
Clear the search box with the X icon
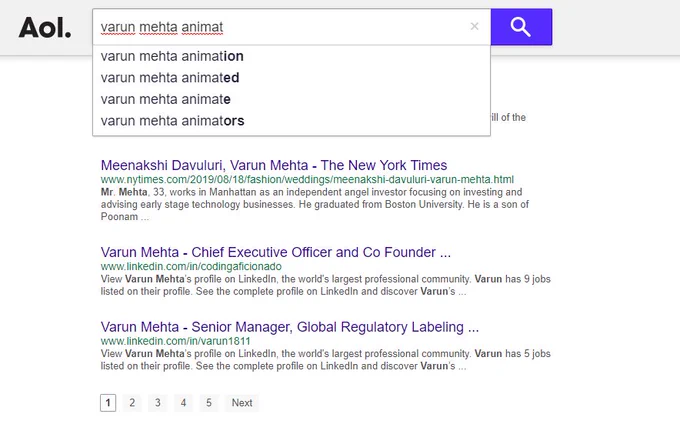[474, 26]
